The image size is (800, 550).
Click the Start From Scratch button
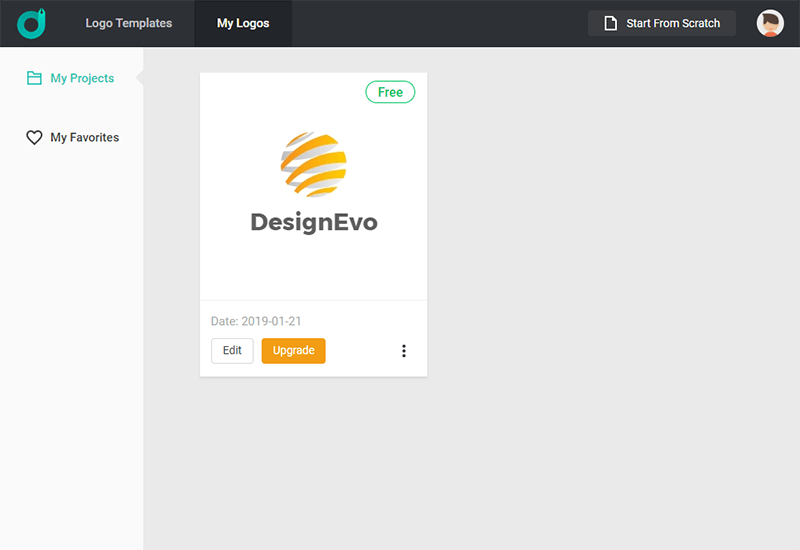662,23
